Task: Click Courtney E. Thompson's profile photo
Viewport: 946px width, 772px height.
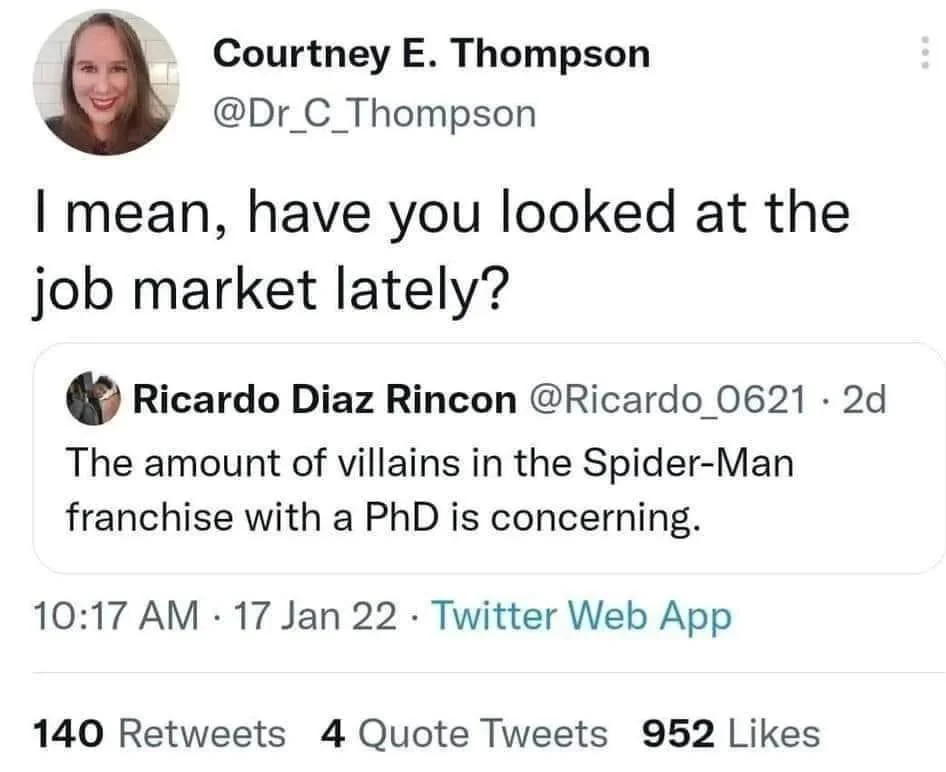Action: coord(106,83)
